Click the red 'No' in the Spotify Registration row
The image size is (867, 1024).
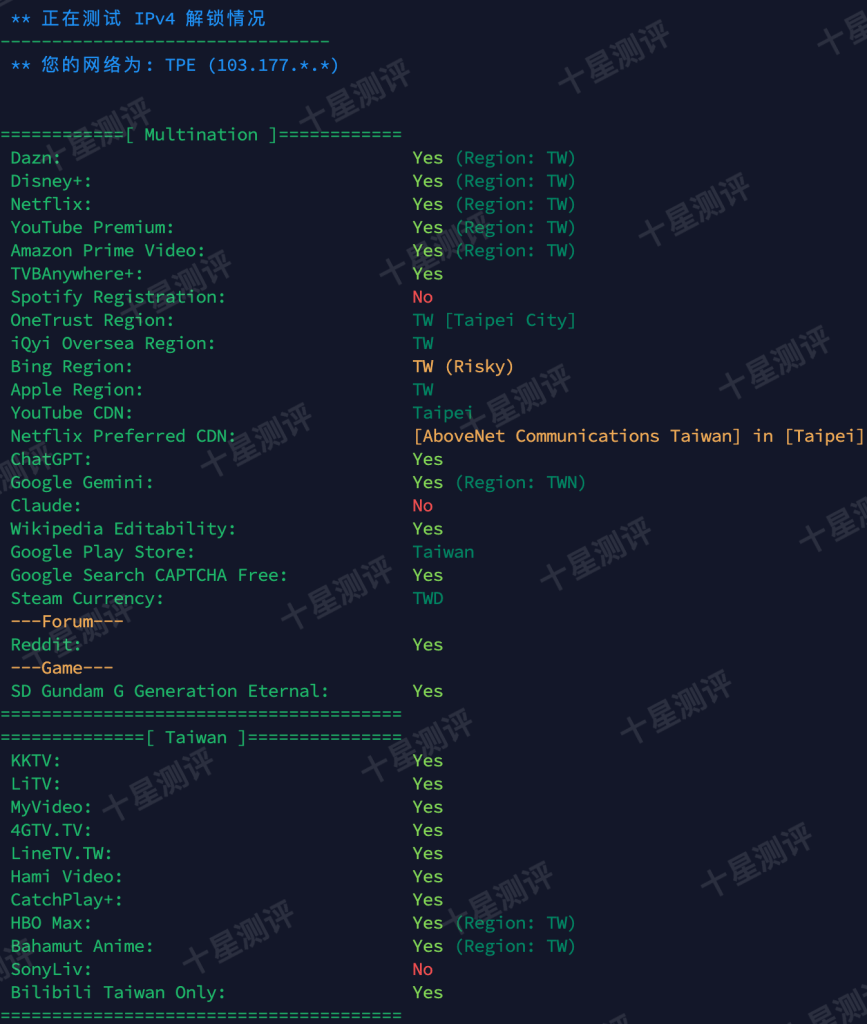[423, 297]
